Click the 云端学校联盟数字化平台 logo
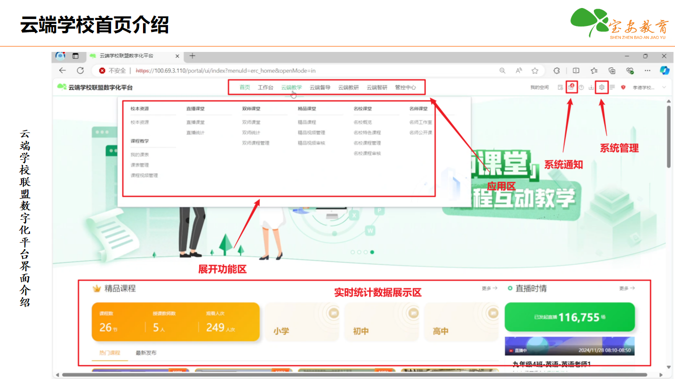675x379 pixels. (x=95, y=87)
